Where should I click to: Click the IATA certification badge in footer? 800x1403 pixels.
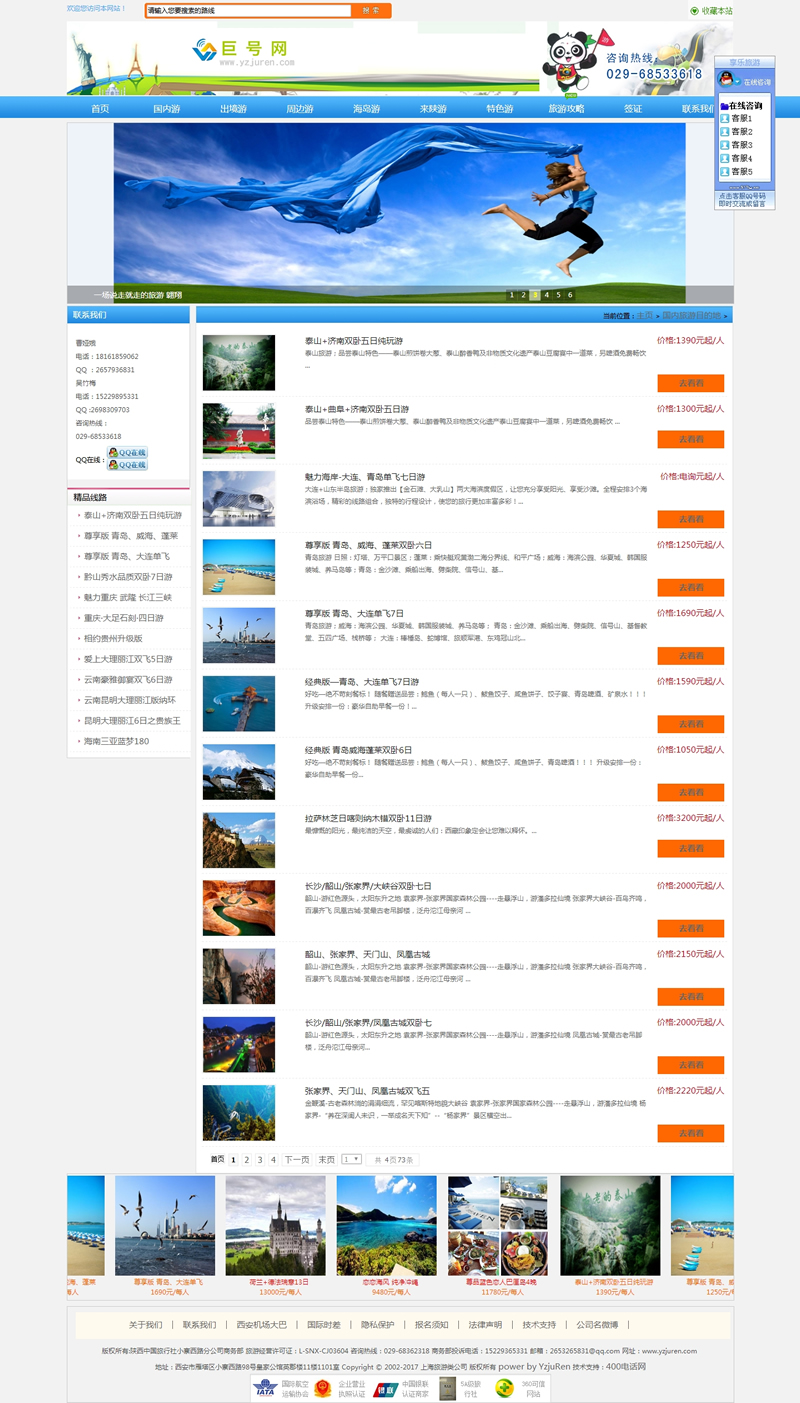click(x=265, y=1388)
